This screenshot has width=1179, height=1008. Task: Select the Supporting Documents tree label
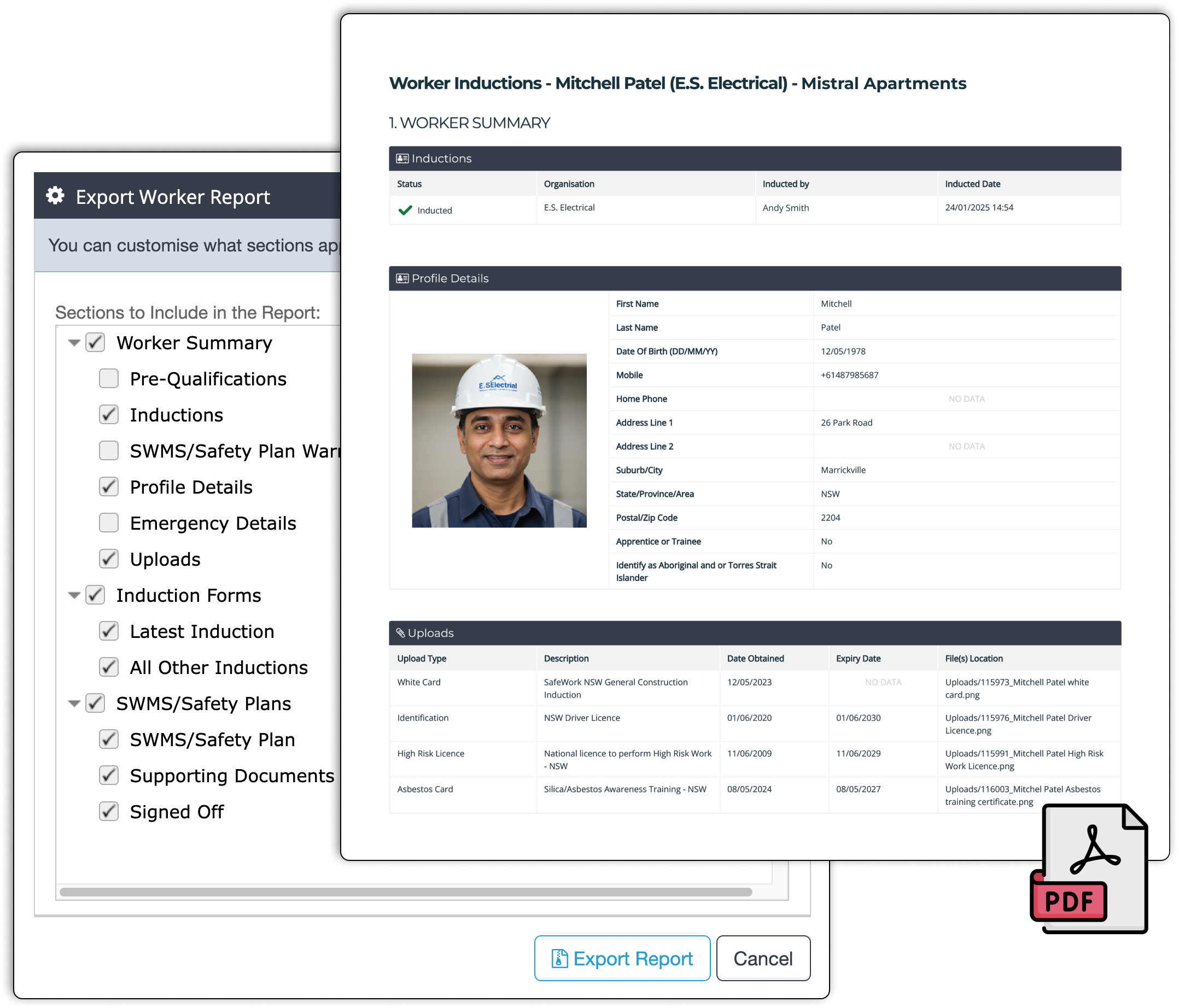[x=232, y=776]
